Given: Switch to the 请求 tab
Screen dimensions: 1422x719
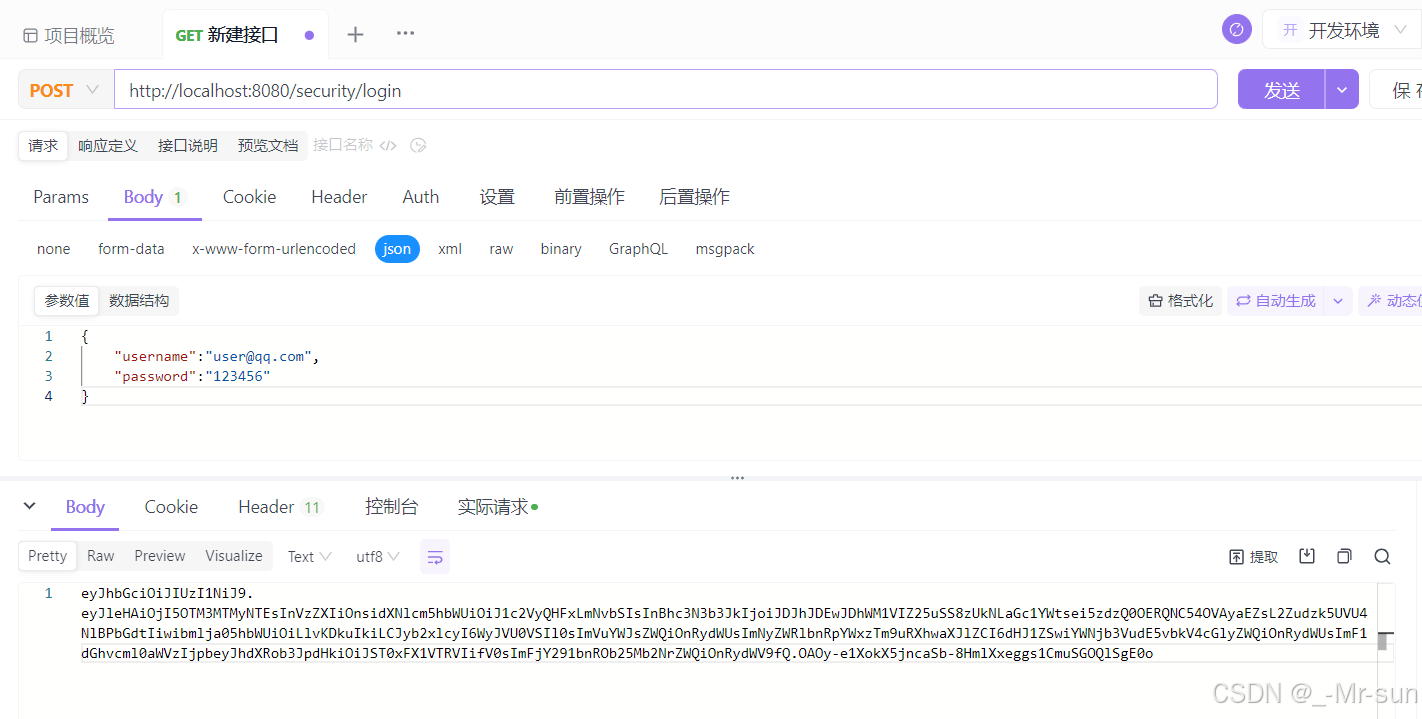Looking at the screenshot, I should (x=43, y=145).
